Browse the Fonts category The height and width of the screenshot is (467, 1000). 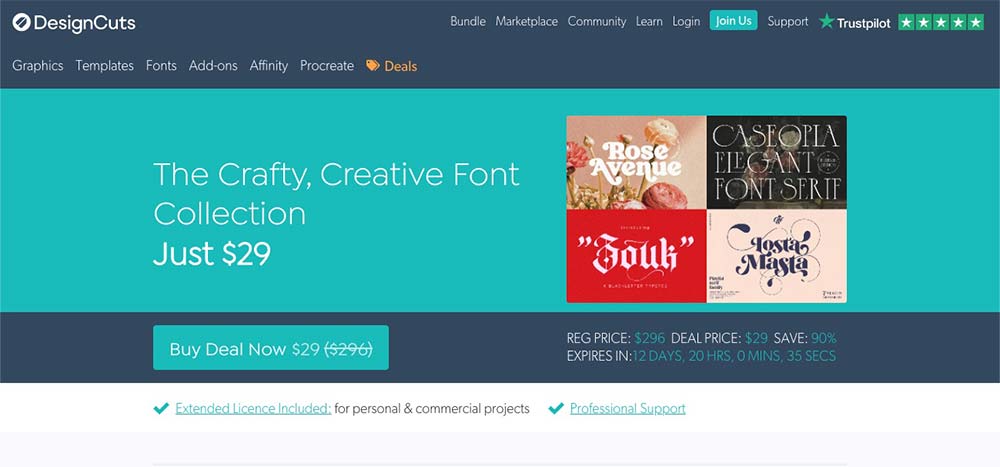point(161,66)
